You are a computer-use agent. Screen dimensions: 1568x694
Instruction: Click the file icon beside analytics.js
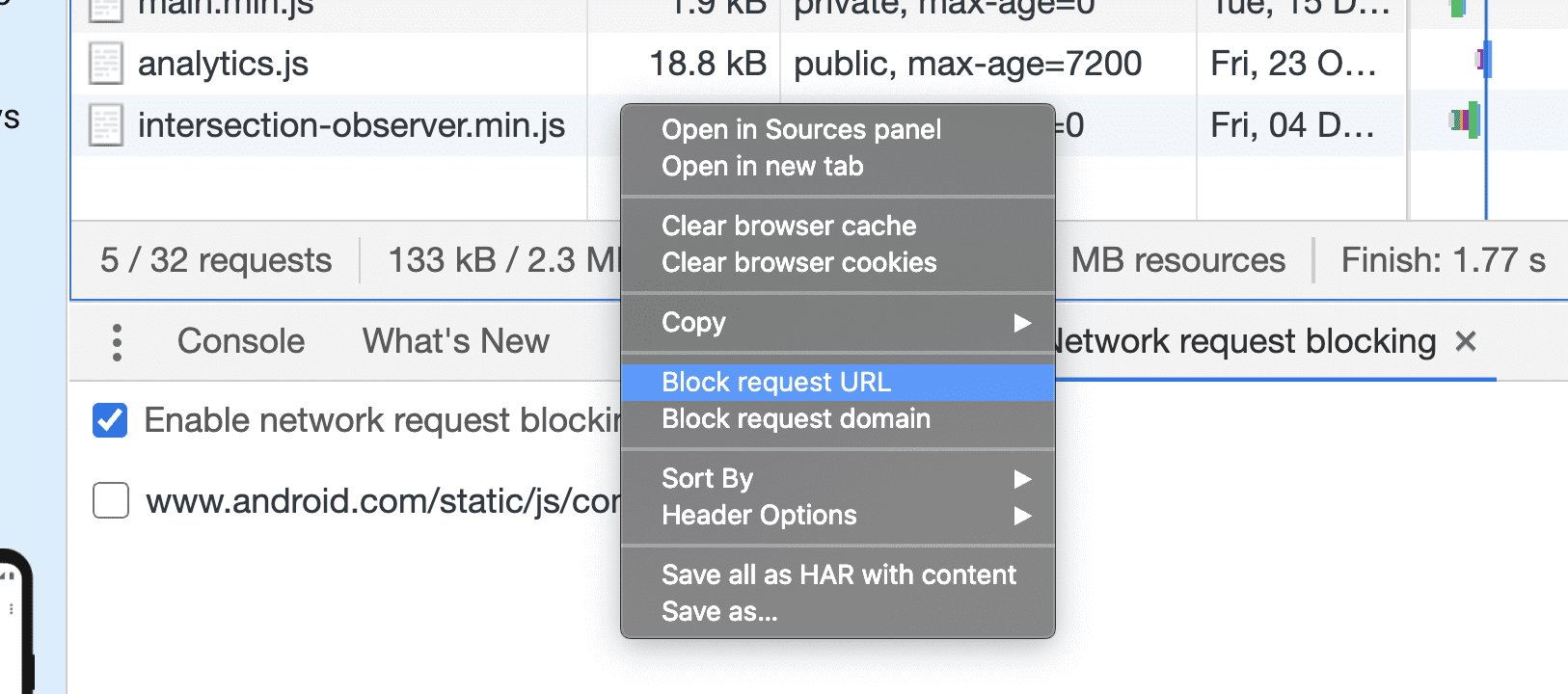[x=105, y=64]
